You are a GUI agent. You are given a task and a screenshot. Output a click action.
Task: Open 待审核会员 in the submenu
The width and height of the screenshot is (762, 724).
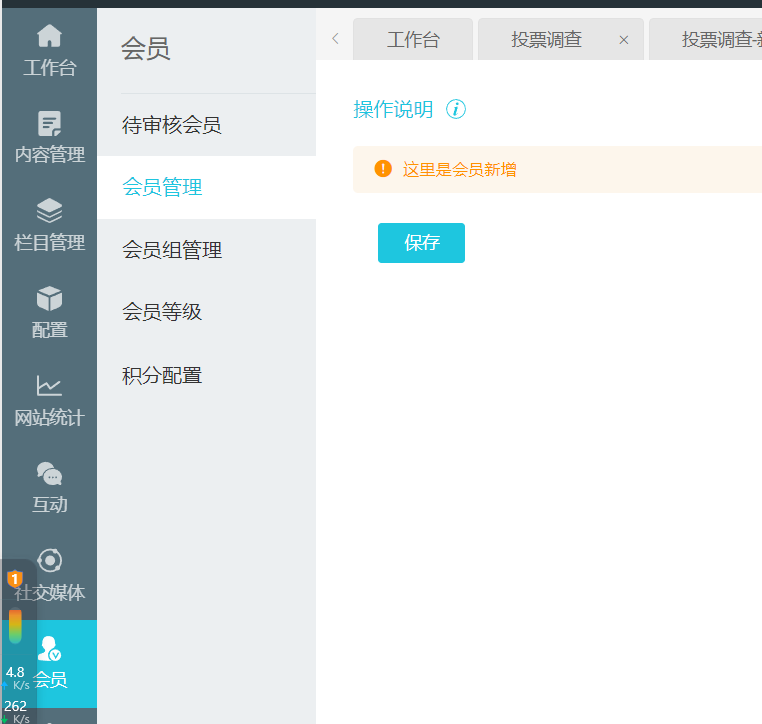172,125
